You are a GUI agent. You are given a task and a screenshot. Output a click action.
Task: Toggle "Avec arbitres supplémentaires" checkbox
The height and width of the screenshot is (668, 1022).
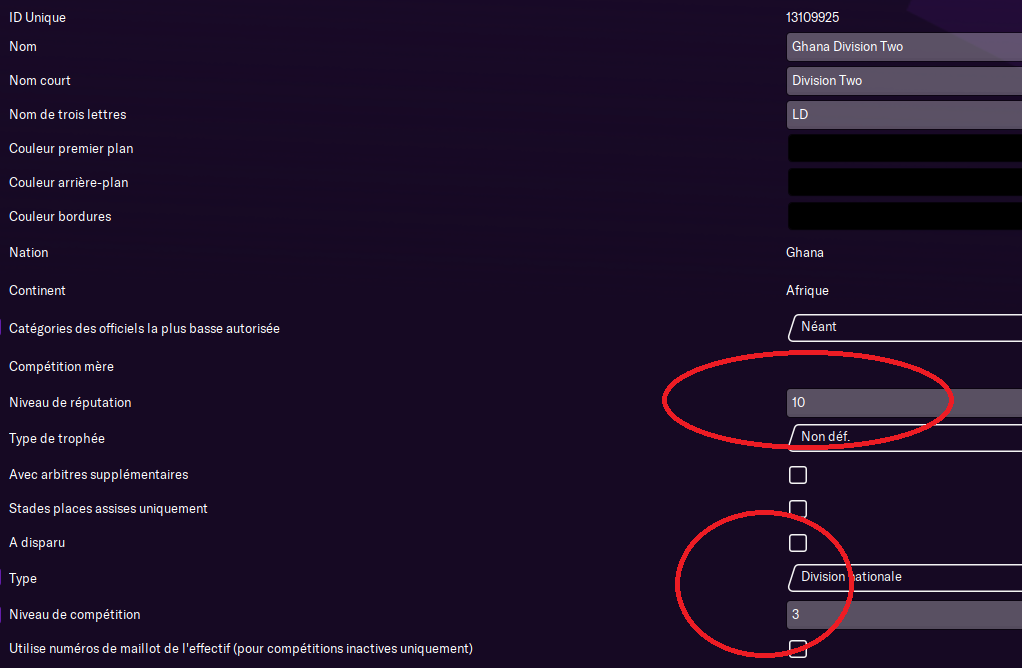[x=798, y=475]
